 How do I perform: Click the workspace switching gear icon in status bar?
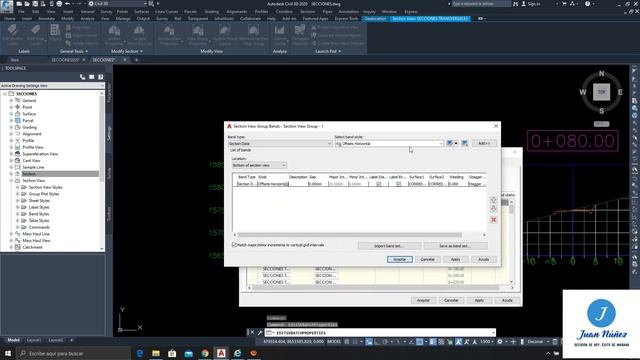pos(500,342)
